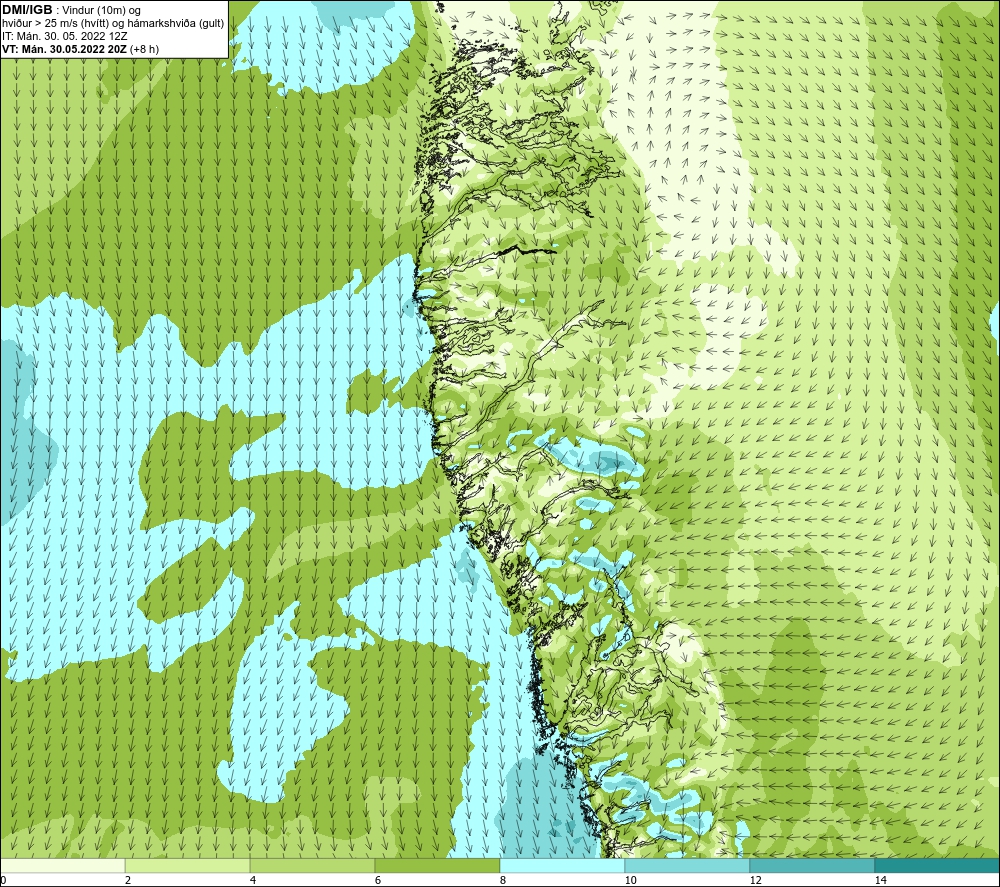Click the legend label '14'
Screen dimensions: 1000x887
pos(881,880)
